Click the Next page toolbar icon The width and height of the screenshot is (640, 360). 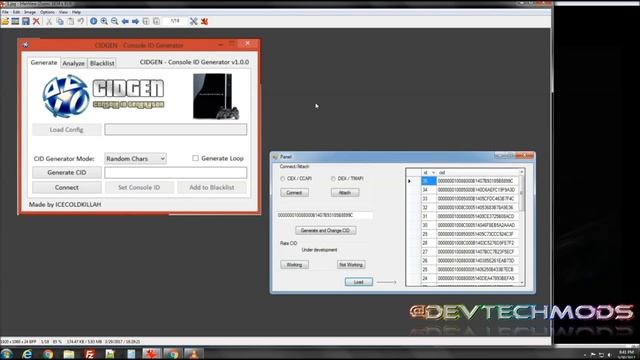coord(156,21)
